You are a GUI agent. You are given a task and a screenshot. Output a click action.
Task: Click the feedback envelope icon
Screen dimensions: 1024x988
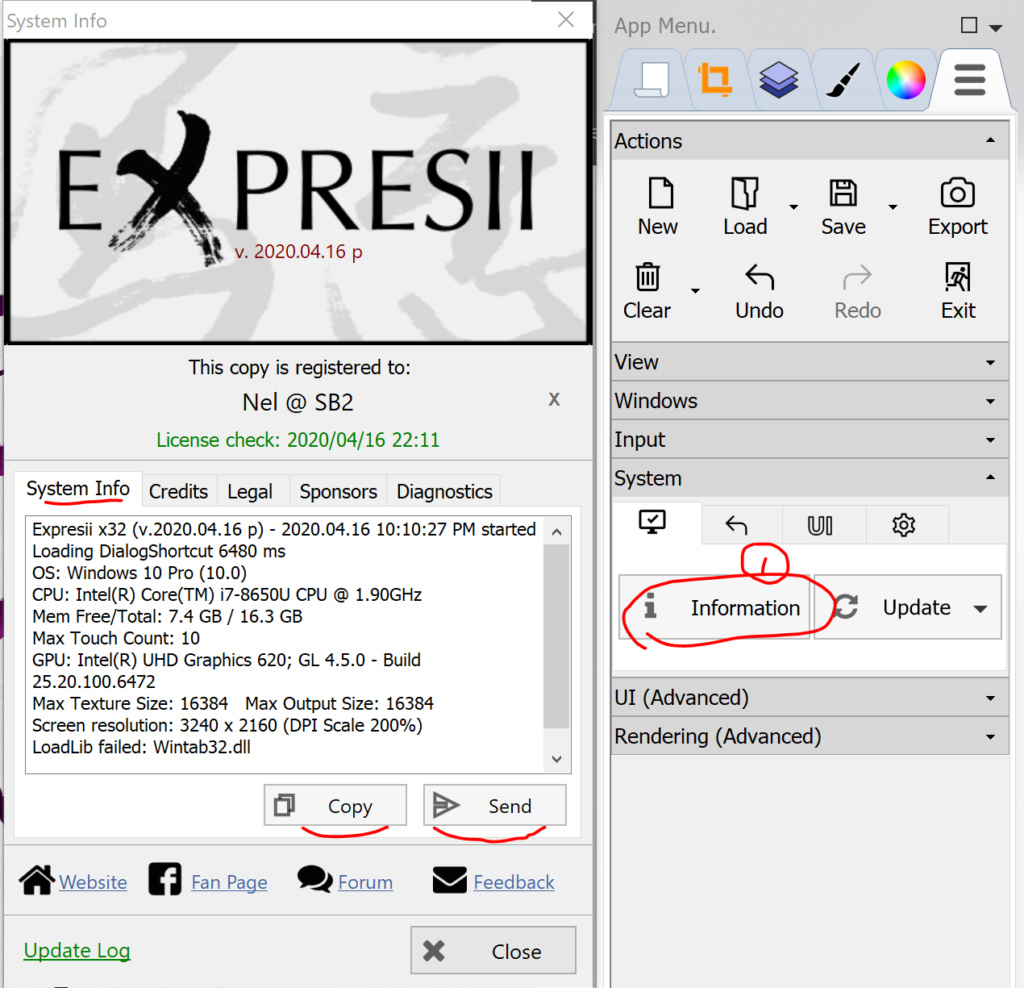click(449, 880)
